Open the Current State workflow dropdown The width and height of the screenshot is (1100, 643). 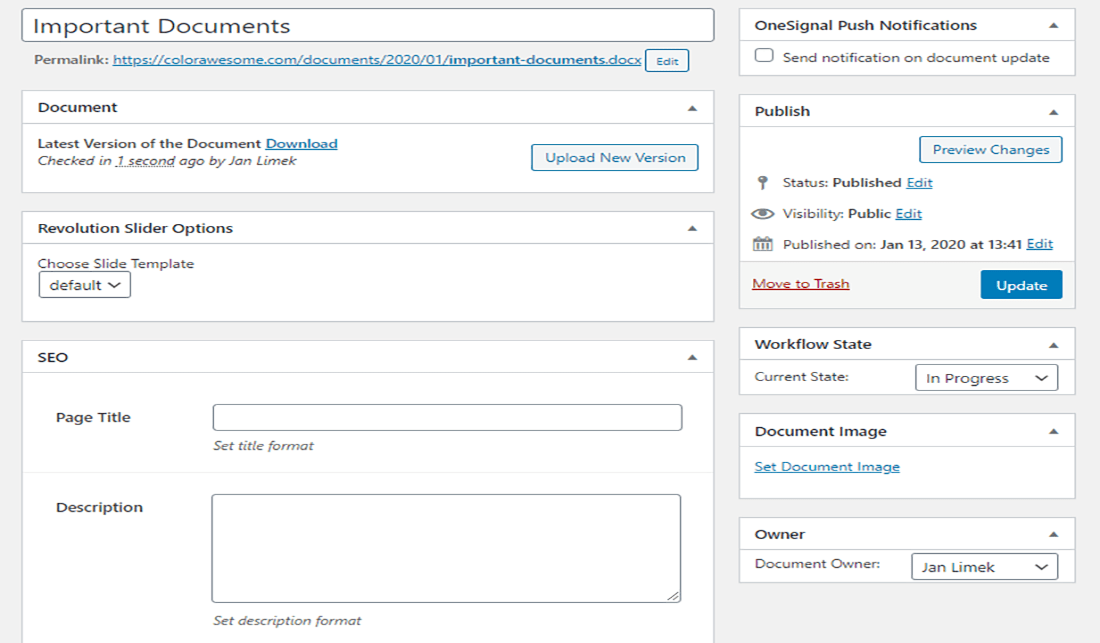point(986,377)
